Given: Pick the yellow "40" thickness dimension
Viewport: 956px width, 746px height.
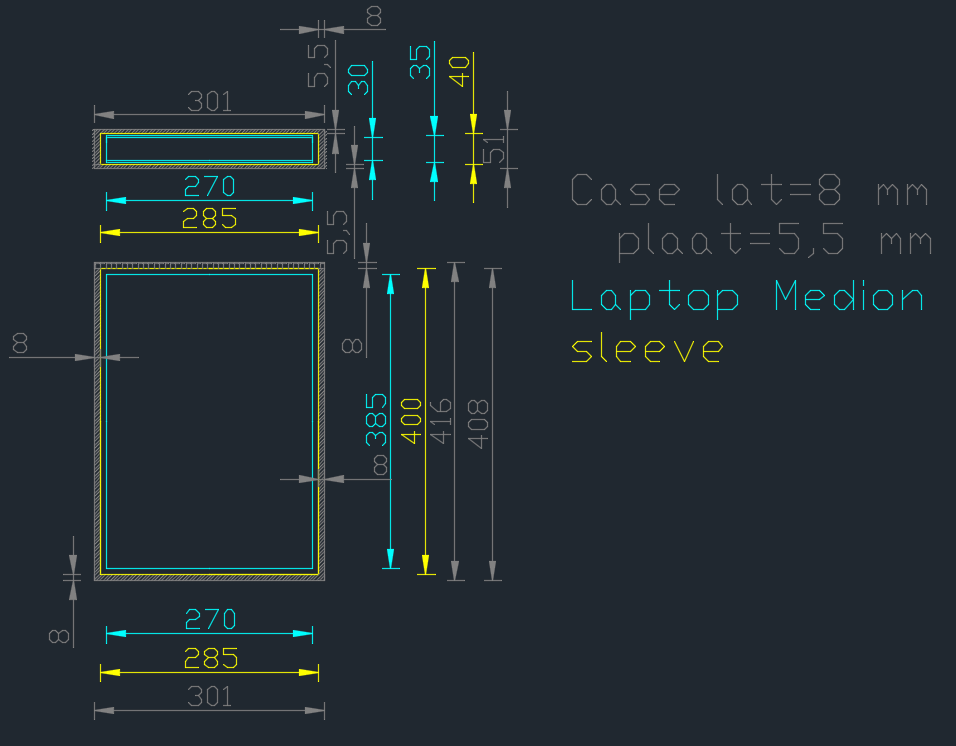Looking at the screenshot, I should [x=459, y=71].
